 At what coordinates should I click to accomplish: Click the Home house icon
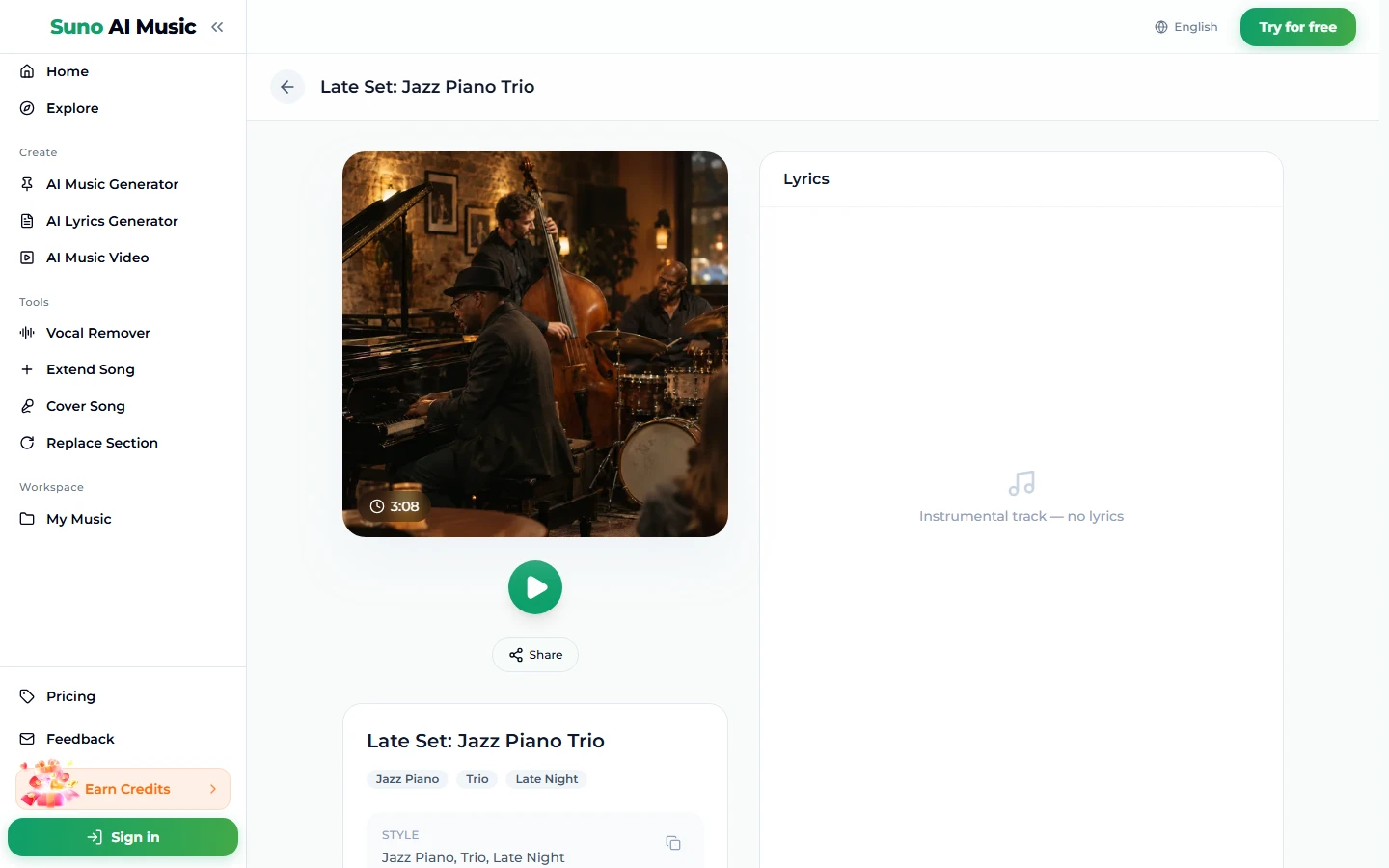pos(27,71)
